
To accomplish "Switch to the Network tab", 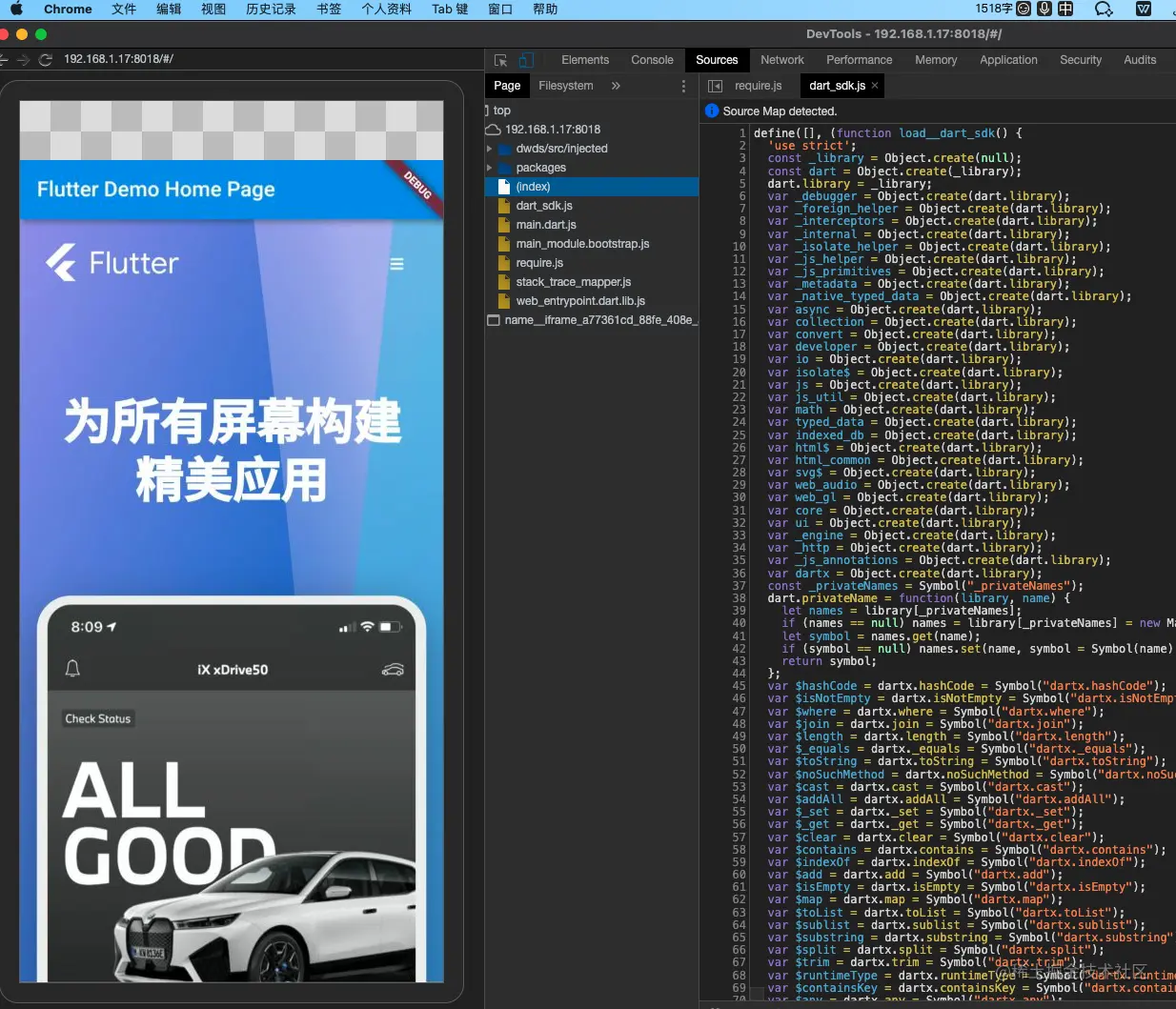I will pos(782,60).
